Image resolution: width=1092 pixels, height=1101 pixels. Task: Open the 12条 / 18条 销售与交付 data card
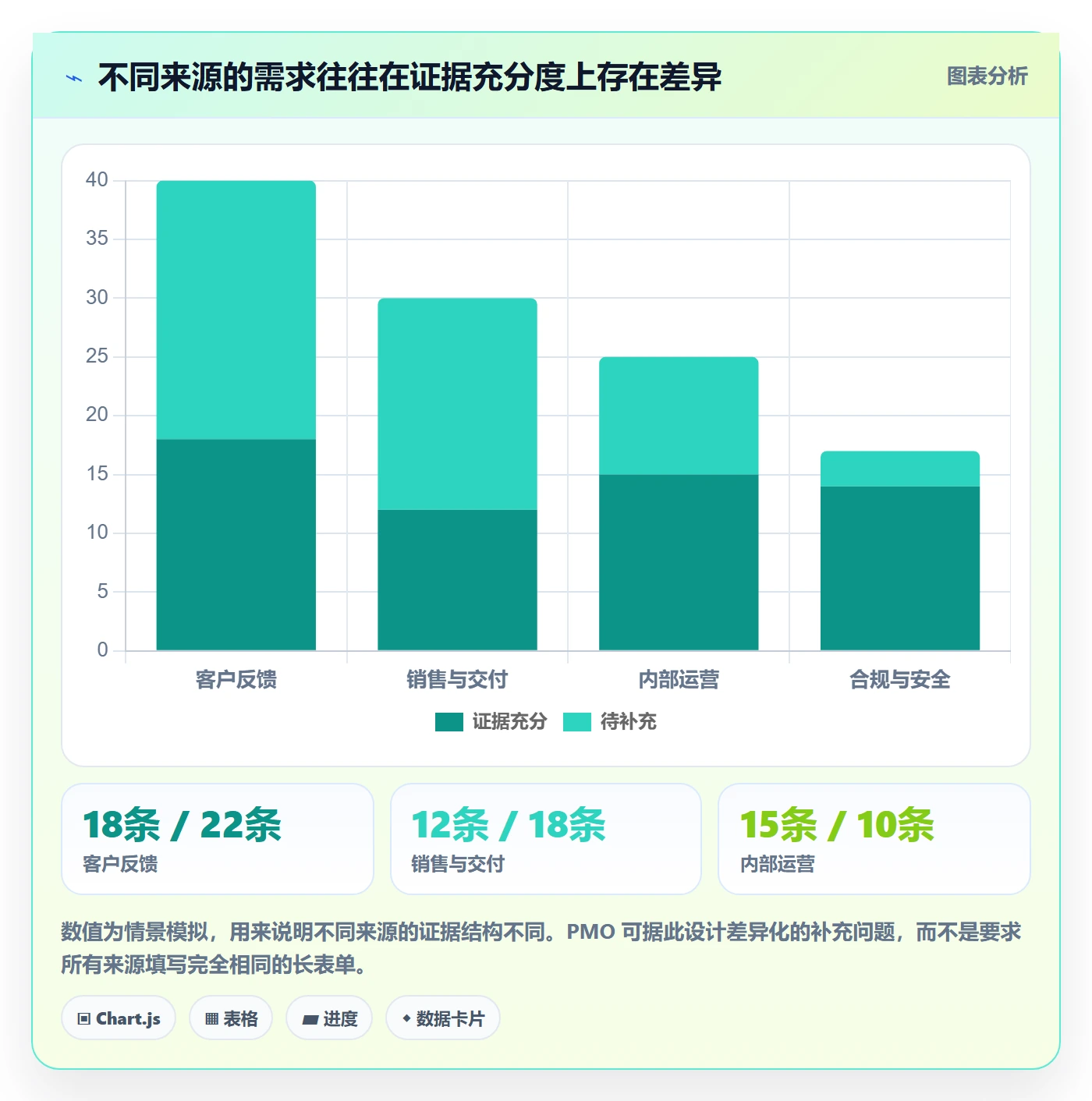tap(546, 839)
